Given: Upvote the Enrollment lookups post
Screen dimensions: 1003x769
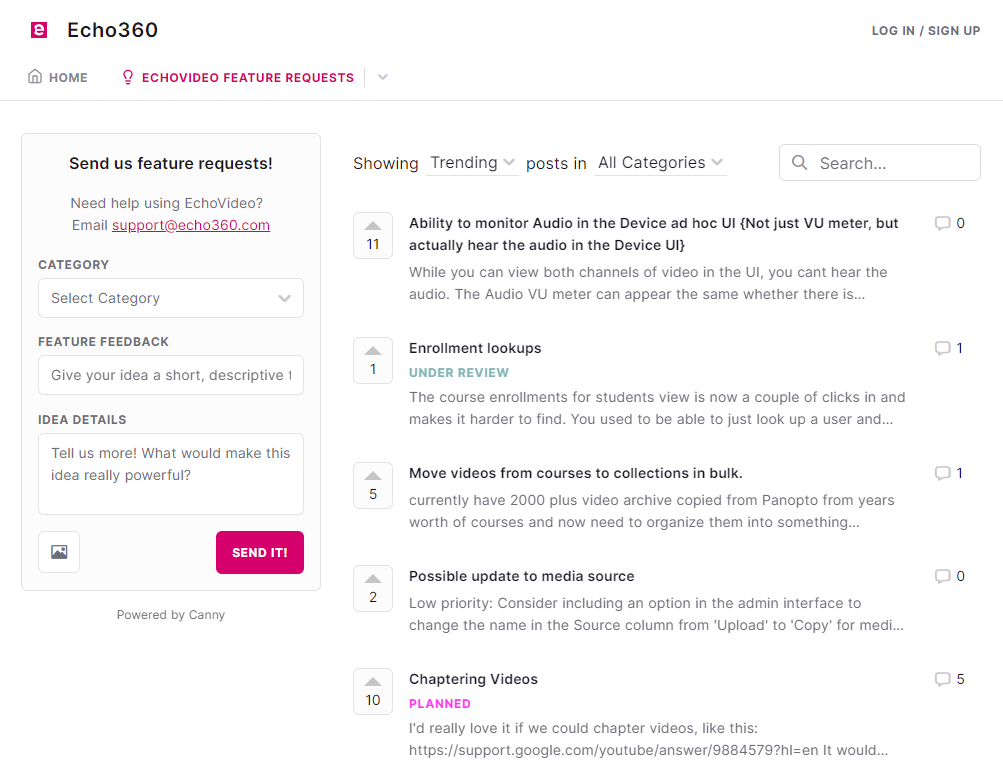Looking at the screenshot, I should pyautogui.click(x=373, y=360).
